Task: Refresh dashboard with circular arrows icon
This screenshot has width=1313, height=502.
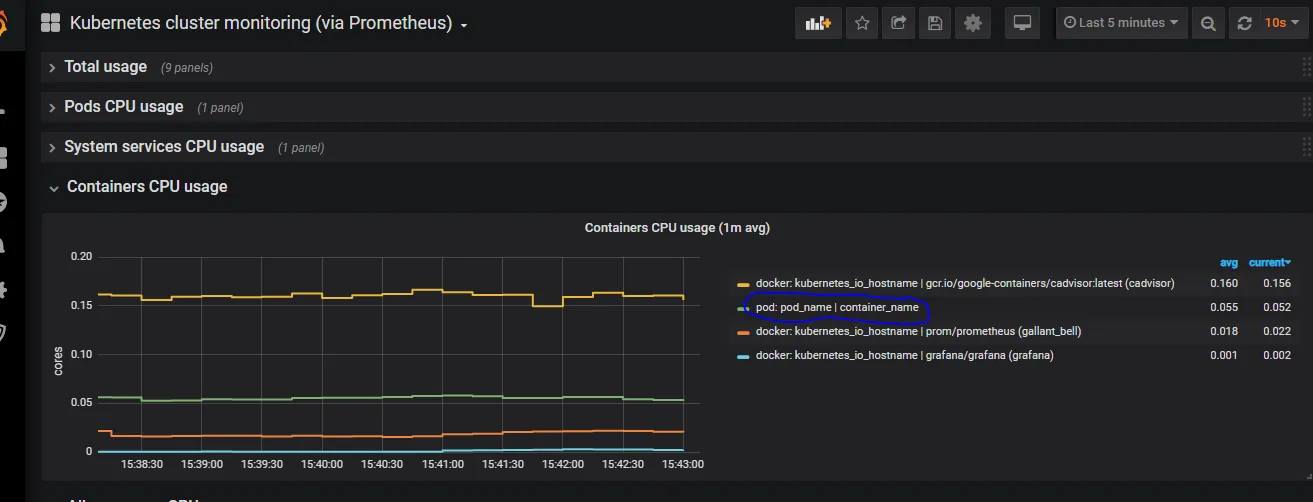Action: coord(1244,23)
